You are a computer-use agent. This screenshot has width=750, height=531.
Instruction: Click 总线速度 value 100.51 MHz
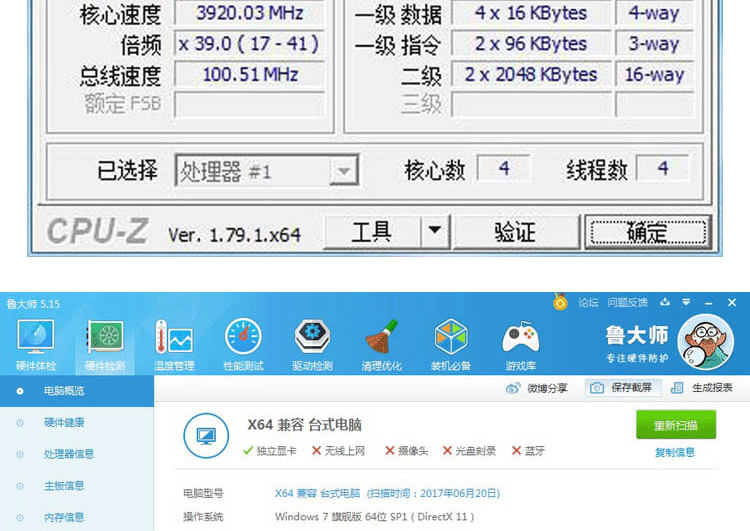point(250,75)
